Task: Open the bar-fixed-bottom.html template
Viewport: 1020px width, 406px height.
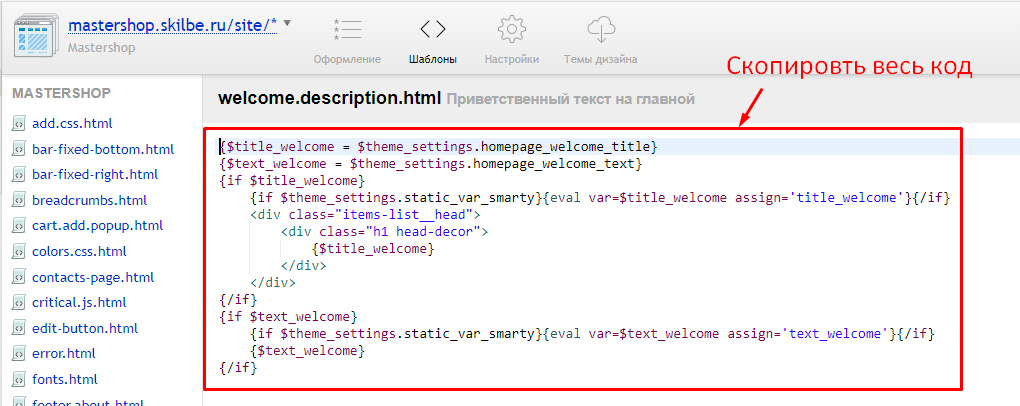Action: [x=102, y=150]
